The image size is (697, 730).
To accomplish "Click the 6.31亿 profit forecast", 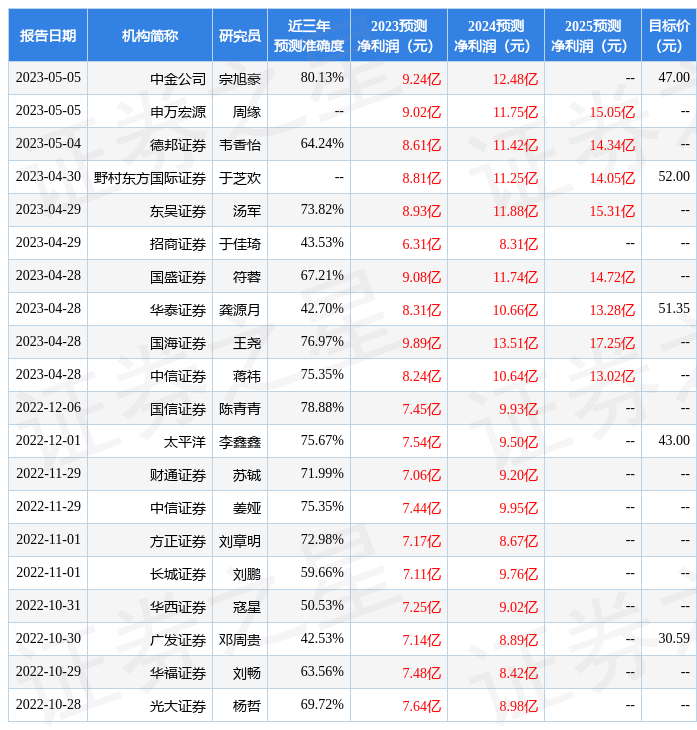I will click(421, 244).
